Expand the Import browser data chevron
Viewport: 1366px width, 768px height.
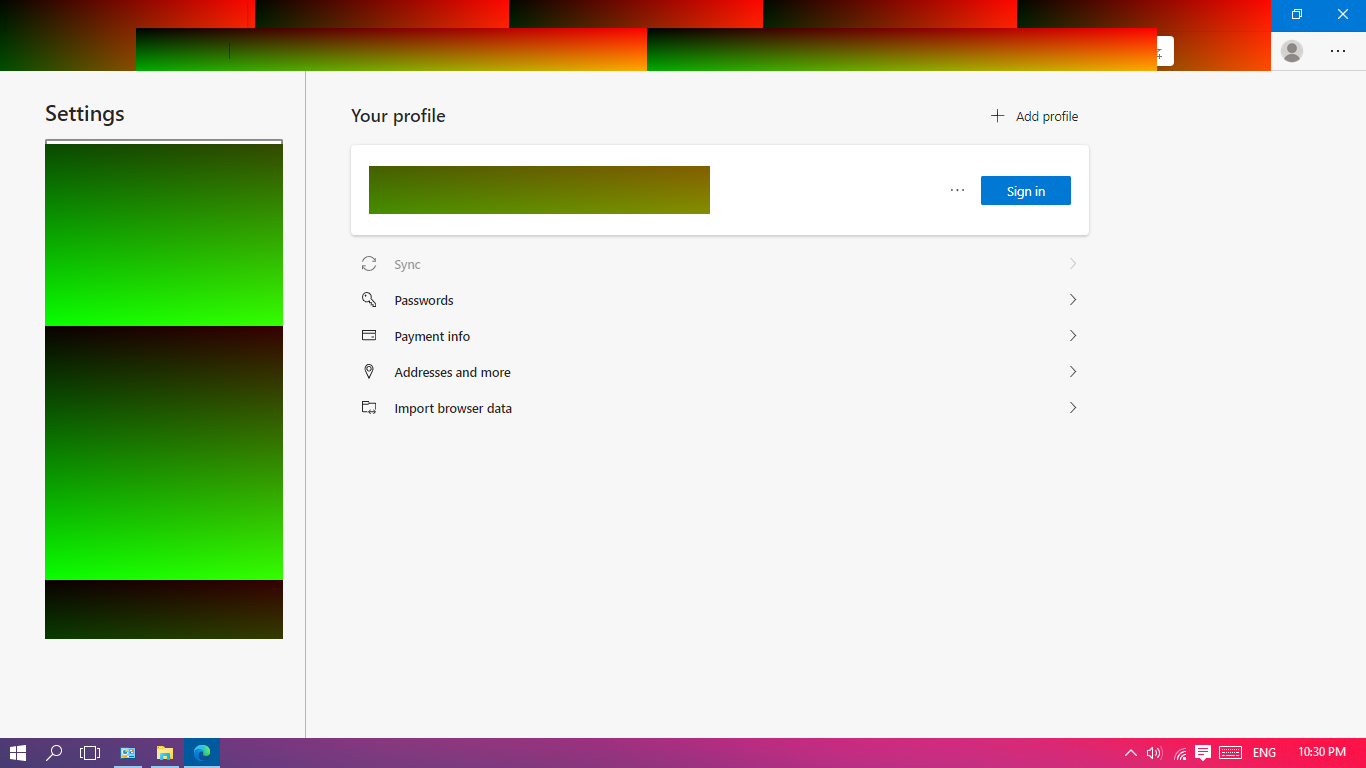tap(1073, 408)
